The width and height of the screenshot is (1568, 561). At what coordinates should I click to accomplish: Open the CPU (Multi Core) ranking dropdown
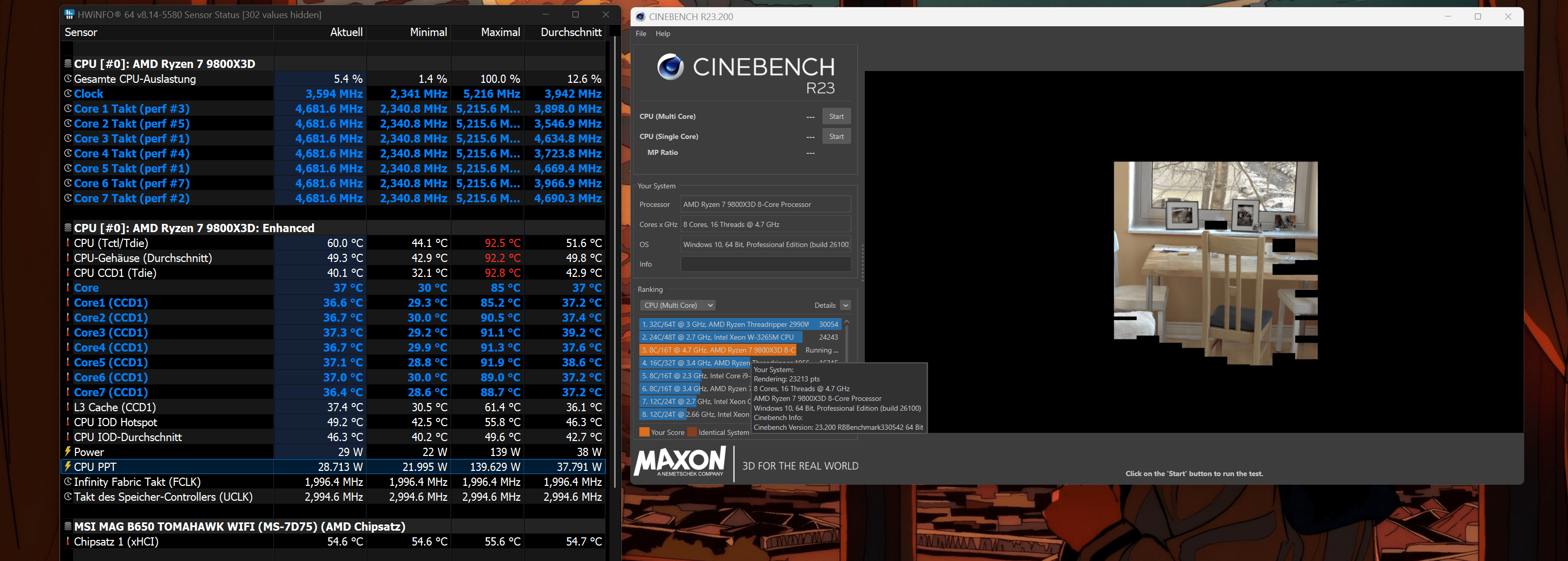click(x=677, y=305)
